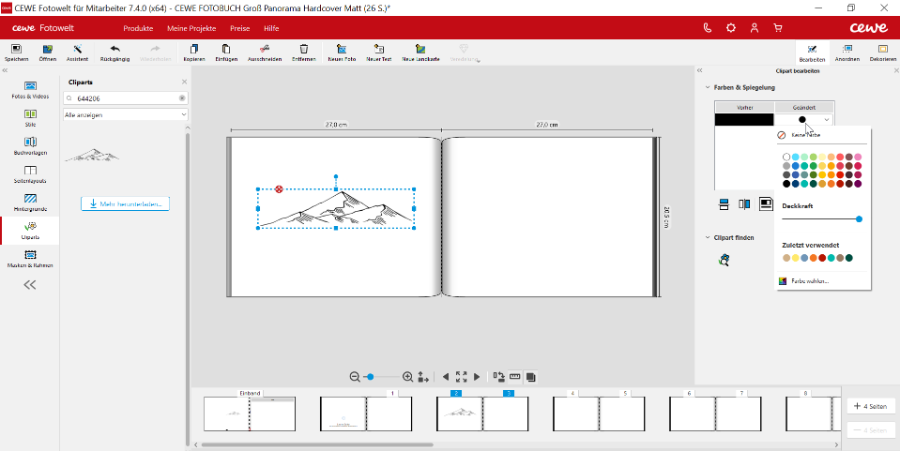Screen dimensions: 900x451
Task: Zoom in with the plus magnifier
Action: click(408, 377)
